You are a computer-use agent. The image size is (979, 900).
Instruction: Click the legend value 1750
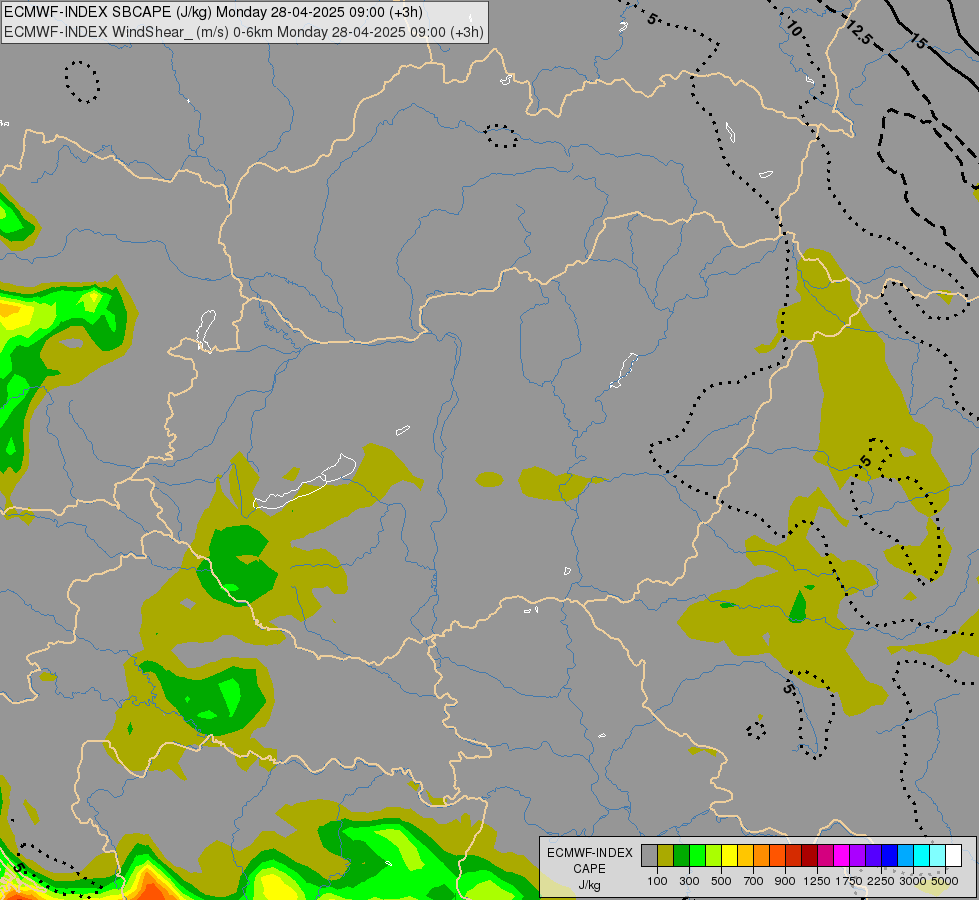pos(849,881)
